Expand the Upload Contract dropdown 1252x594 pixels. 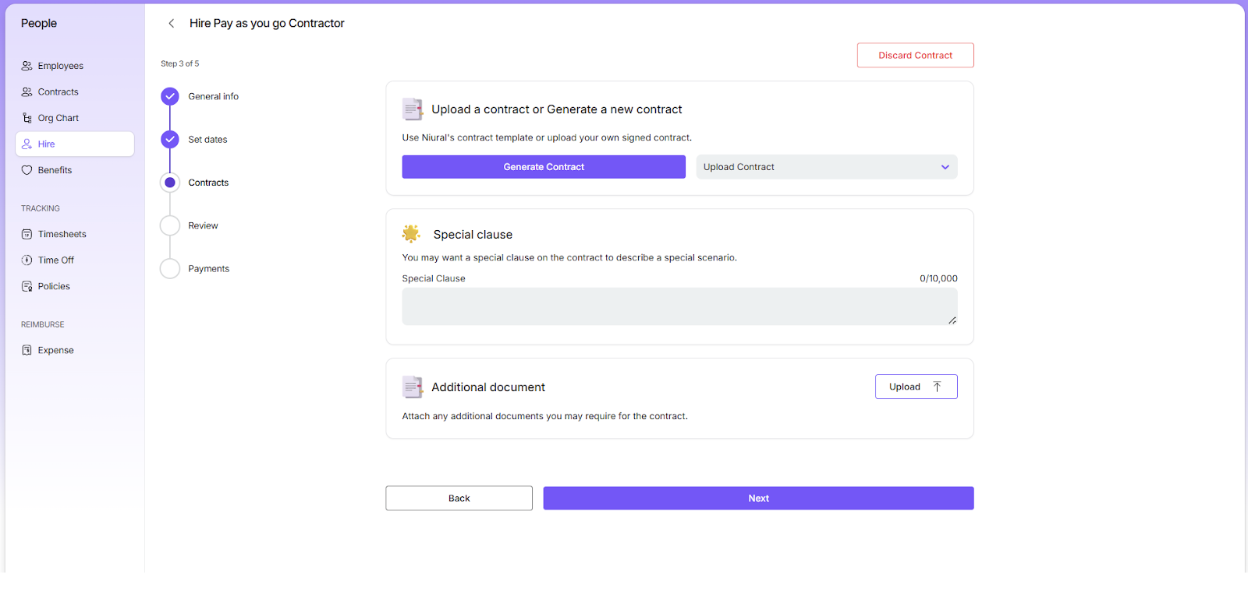point(826,167)
